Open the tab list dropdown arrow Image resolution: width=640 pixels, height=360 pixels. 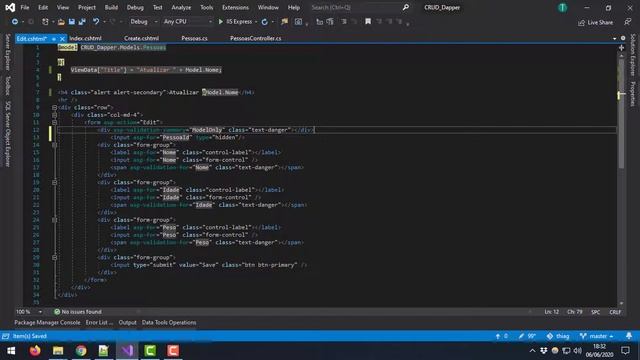point(615,38)
